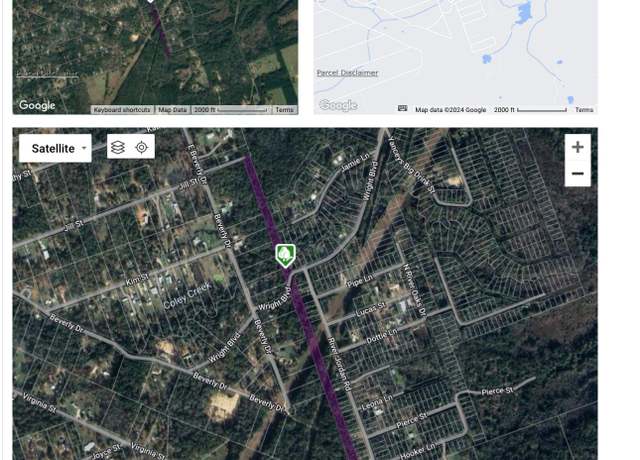Zoom out with the minus button
Image resolution: width=640 pixels, height=460 pixels.
point(578,173)
